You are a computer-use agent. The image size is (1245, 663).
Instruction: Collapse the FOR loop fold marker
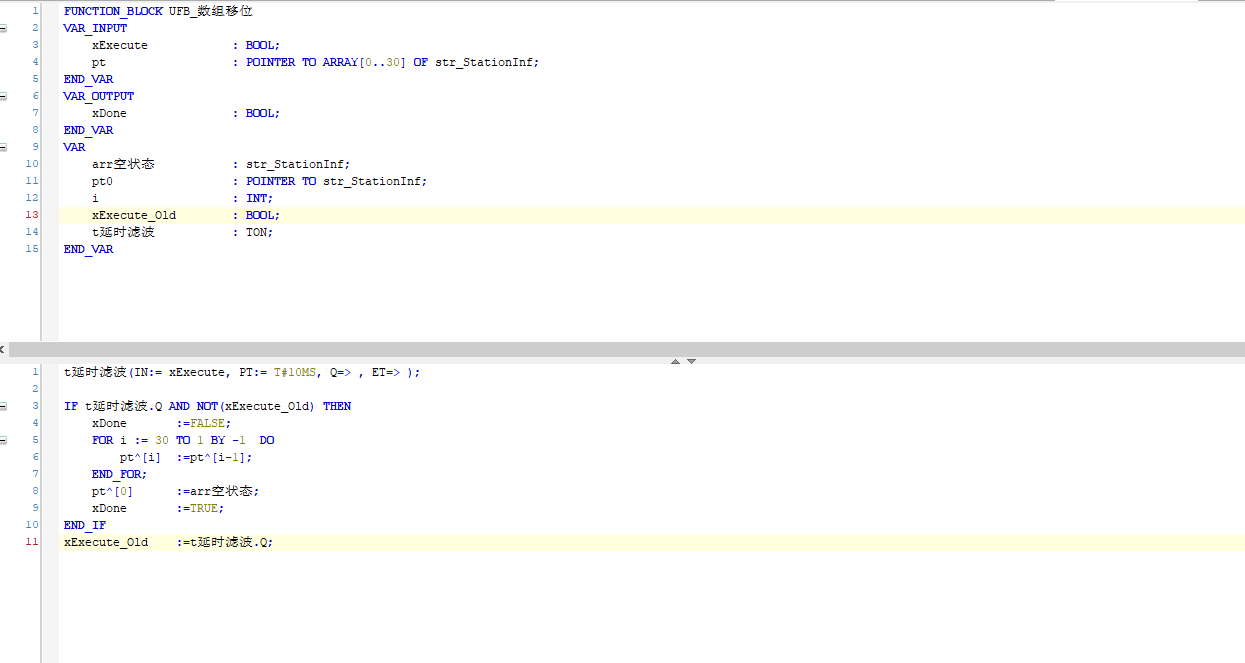tap(3, 440)
